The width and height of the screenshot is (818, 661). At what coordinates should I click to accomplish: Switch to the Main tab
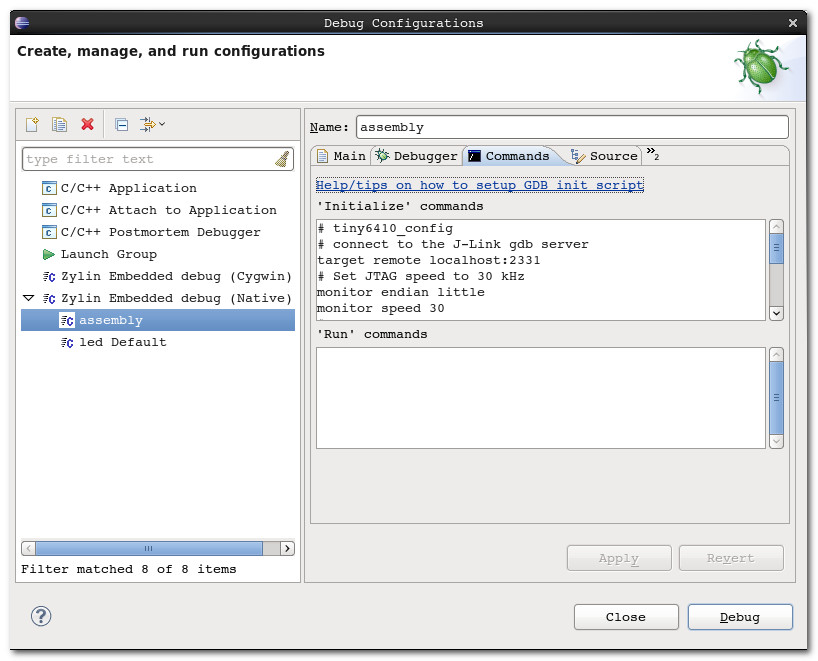click(x=342, y=156)
